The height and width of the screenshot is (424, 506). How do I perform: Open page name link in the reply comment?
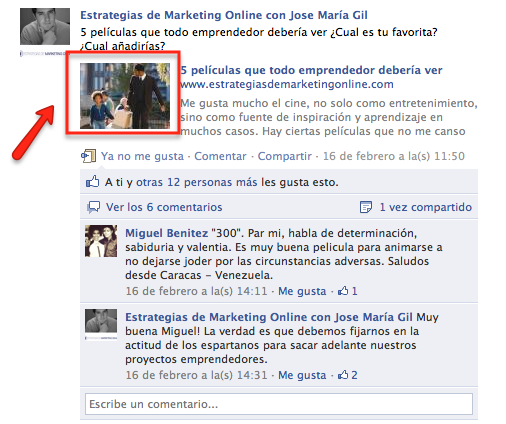click(x=269, y=317)
